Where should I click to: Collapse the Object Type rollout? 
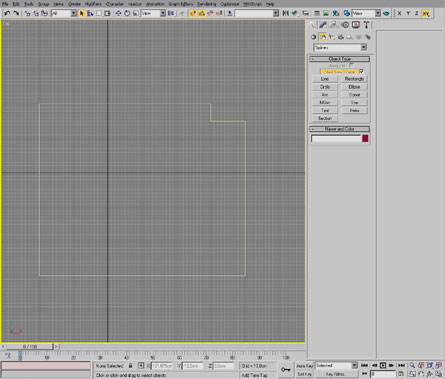(x=340, y=59)
